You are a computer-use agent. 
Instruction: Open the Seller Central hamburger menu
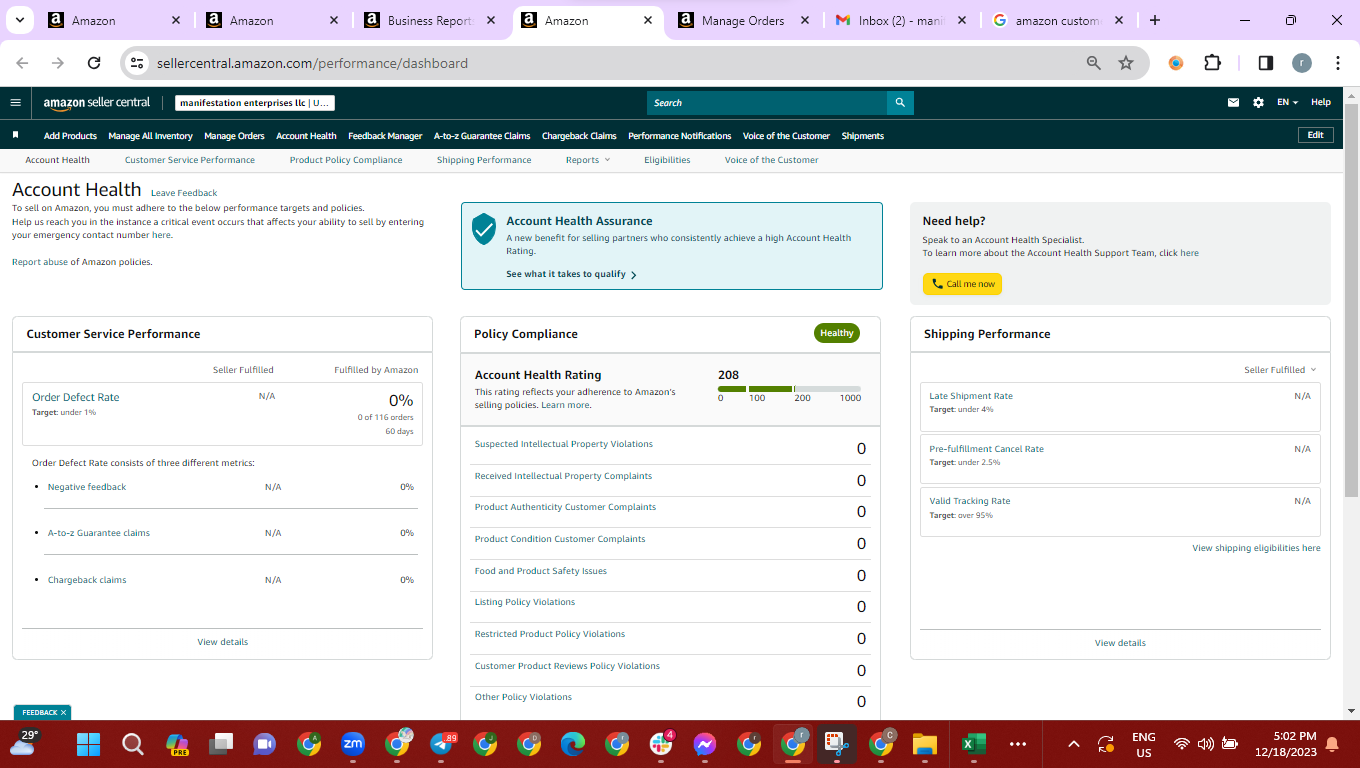[15, 102]
